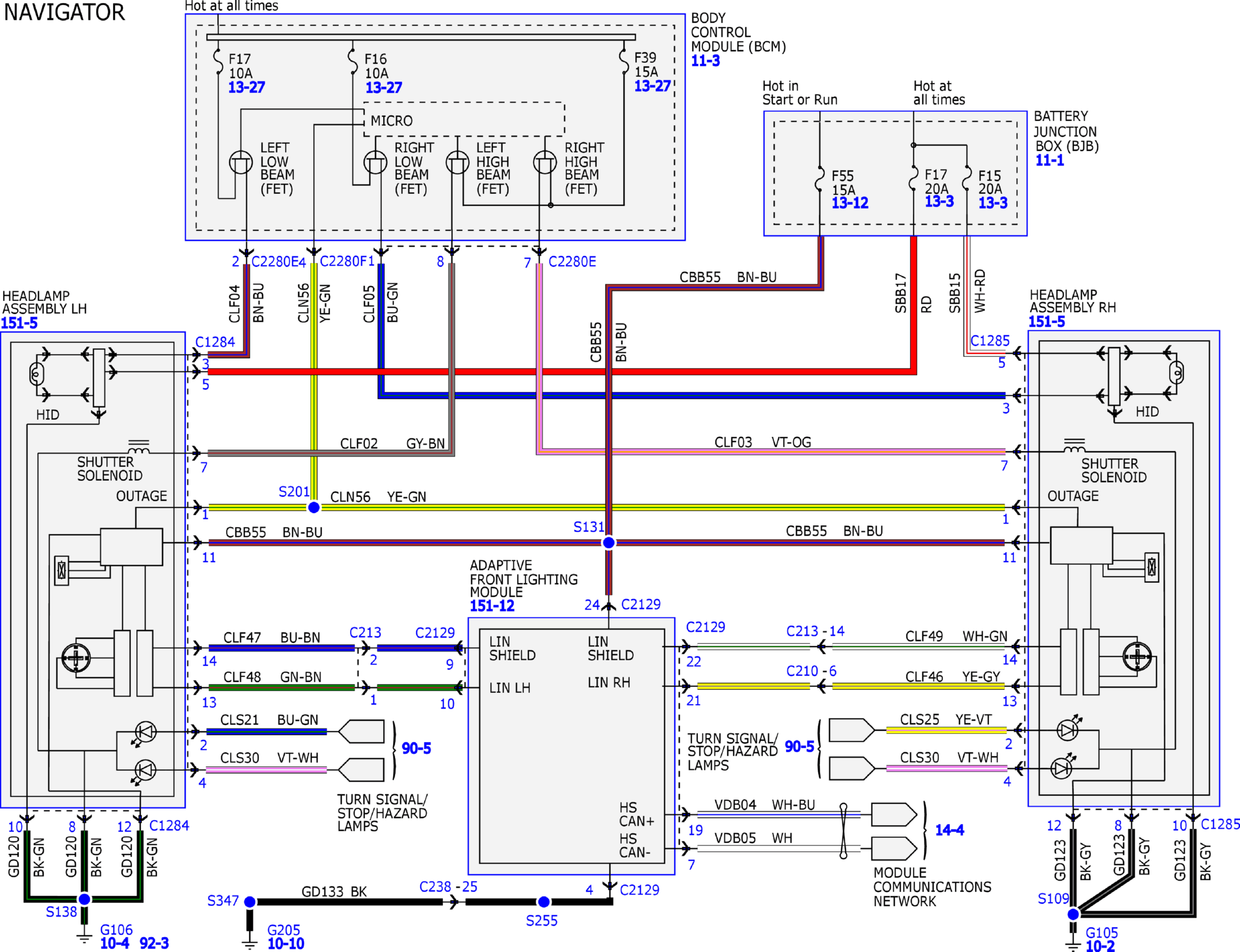Click the F39 15A fuse symbol
The height and width of the screenshot is (952, 1240).
point(624,61)
